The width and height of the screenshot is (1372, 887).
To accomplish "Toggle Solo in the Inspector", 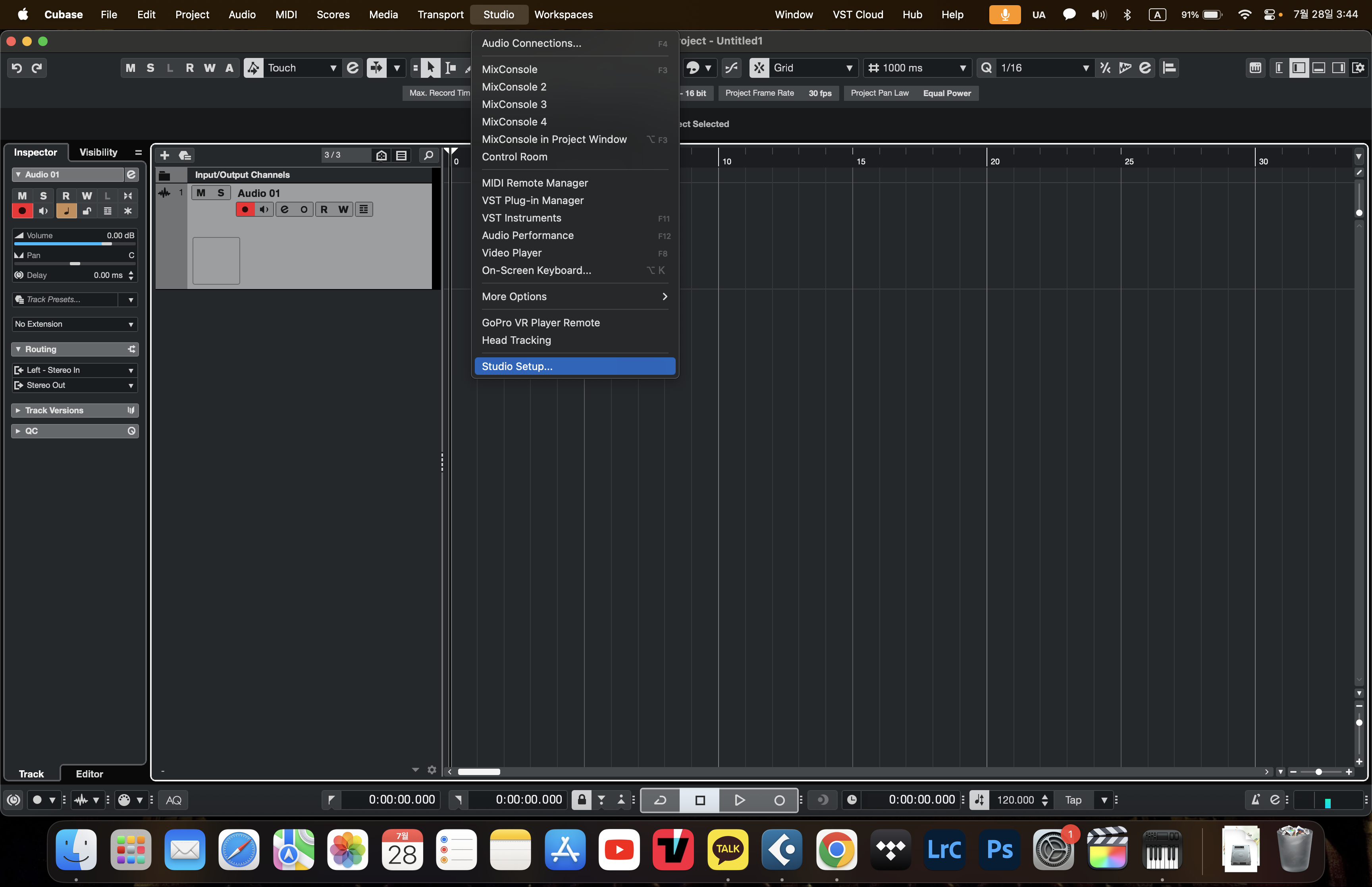I will pyautogui.click(x=43, y=196).
